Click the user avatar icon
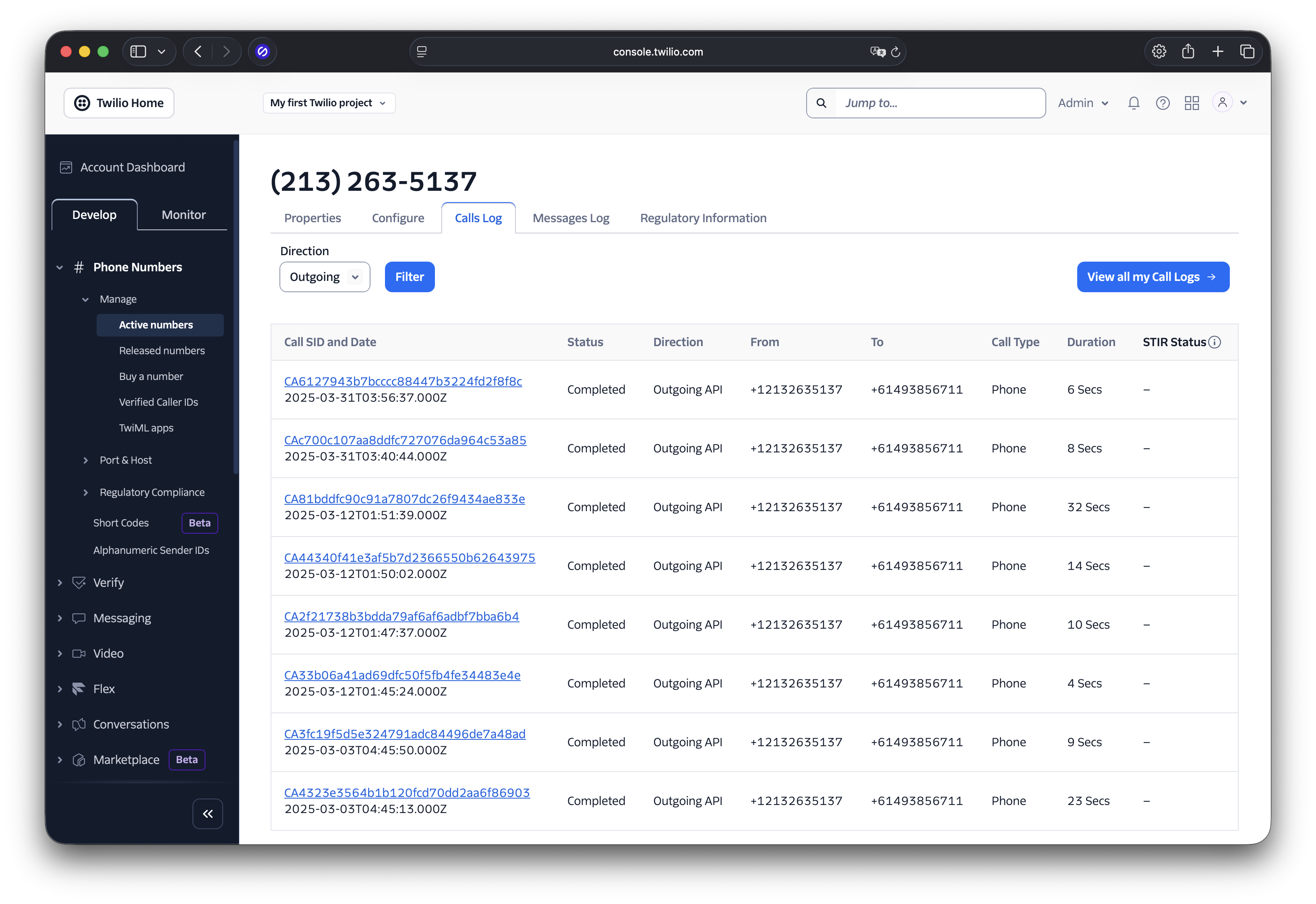 tap(1222, 103)
